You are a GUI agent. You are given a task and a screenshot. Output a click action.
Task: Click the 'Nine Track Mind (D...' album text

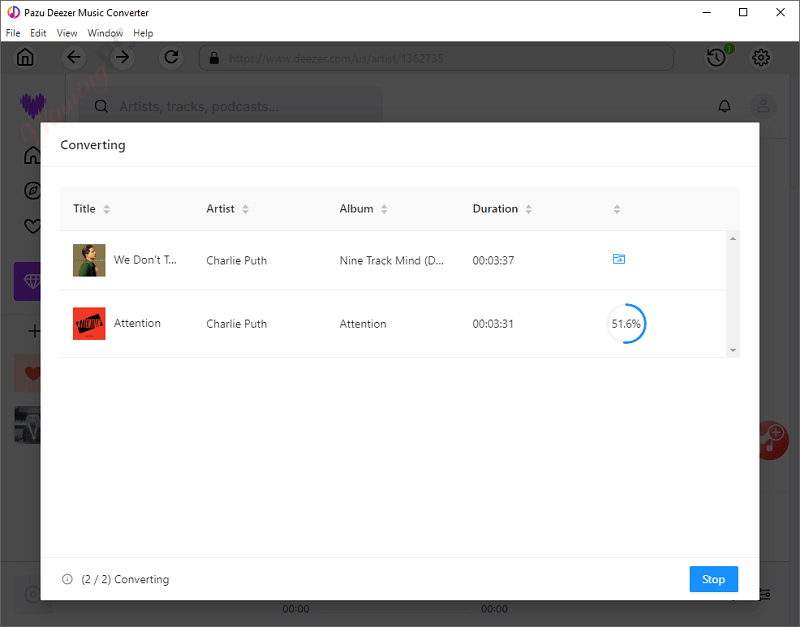point(392,261)
